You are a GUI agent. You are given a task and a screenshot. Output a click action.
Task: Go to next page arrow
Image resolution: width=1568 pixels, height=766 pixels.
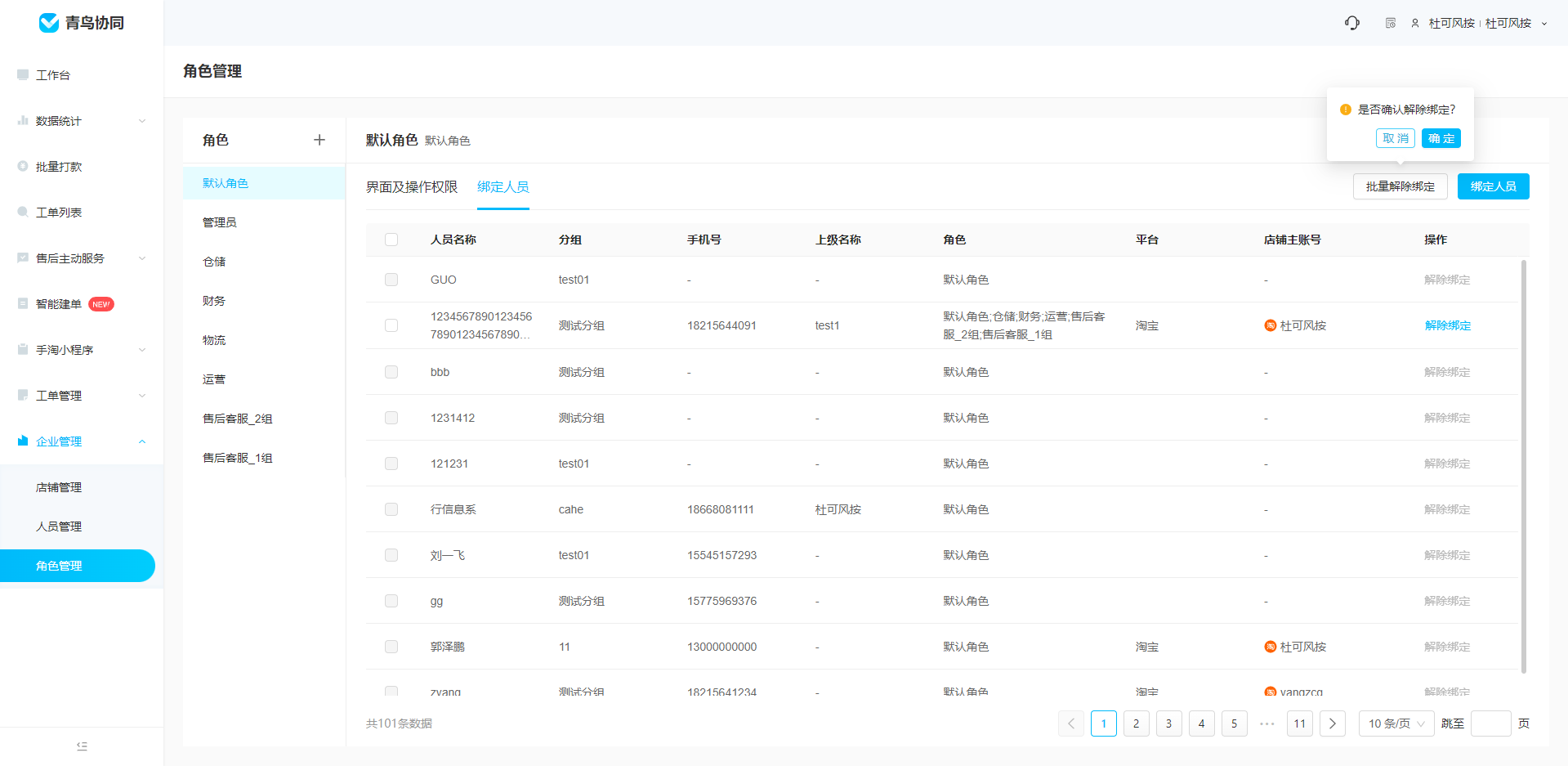click(x=1333, y=723)
